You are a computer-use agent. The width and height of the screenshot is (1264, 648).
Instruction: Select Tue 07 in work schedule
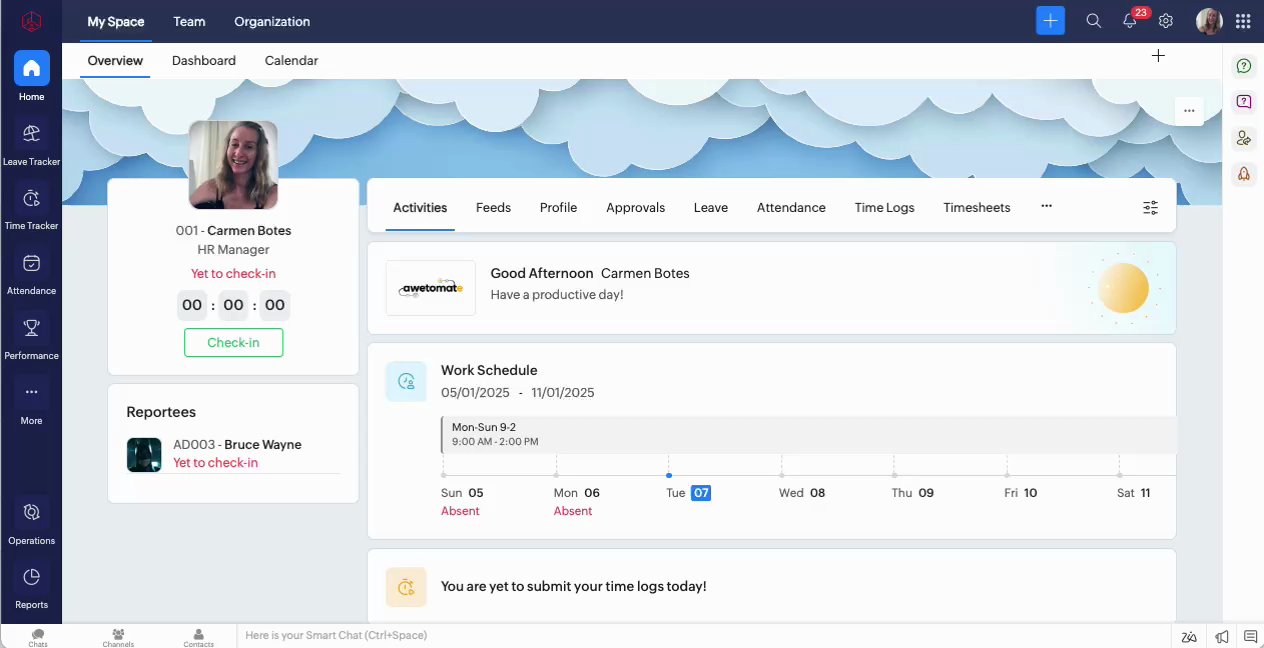pos(688,493)
